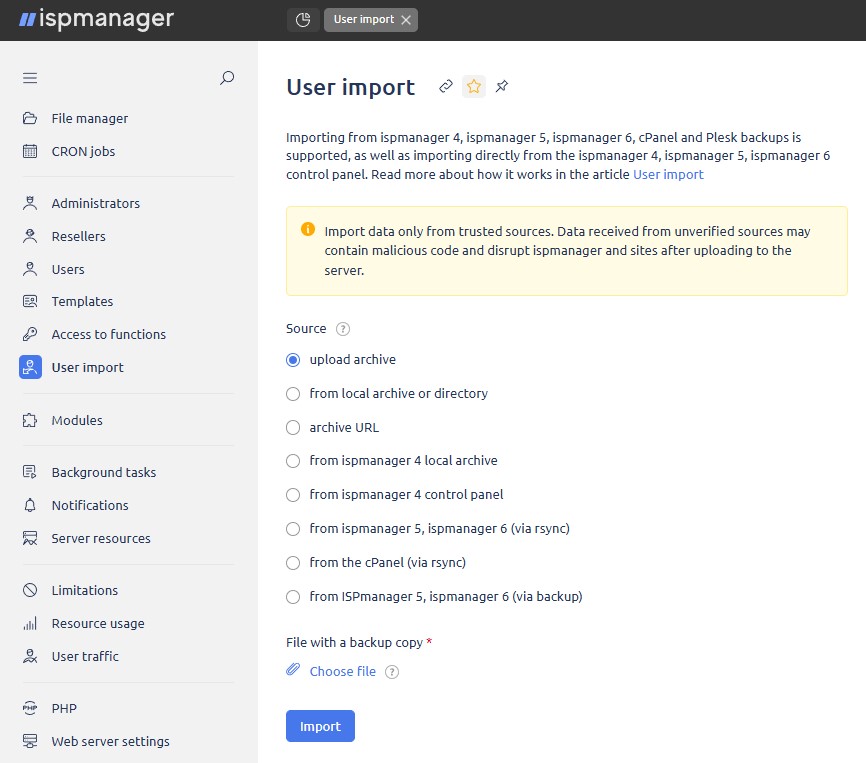Pin the User import page
866x763 pixels.
pos(501,87)
